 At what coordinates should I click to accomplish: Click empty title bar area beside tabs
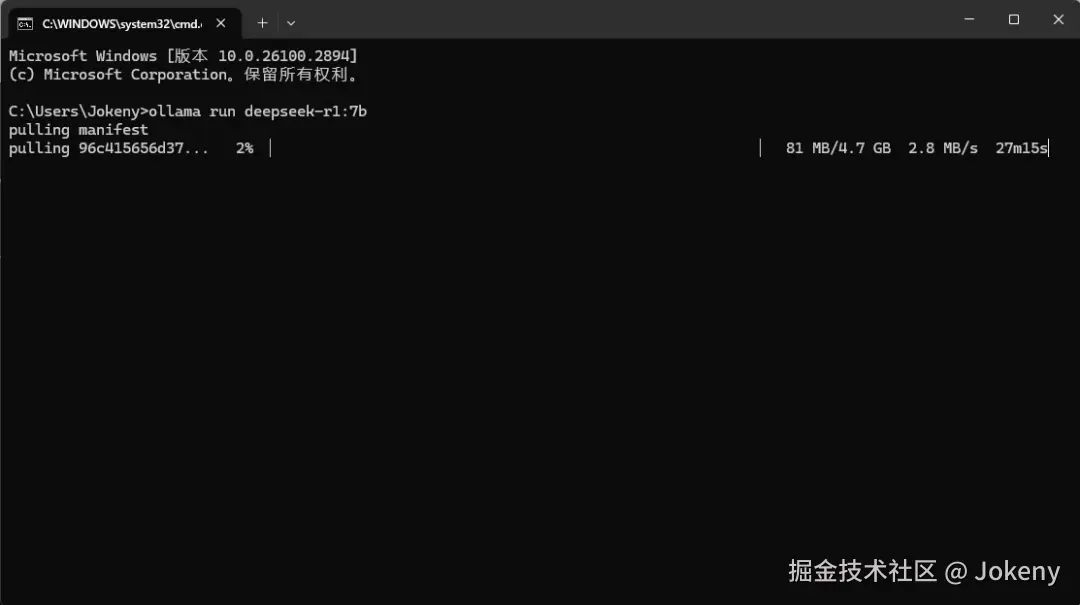620,19
